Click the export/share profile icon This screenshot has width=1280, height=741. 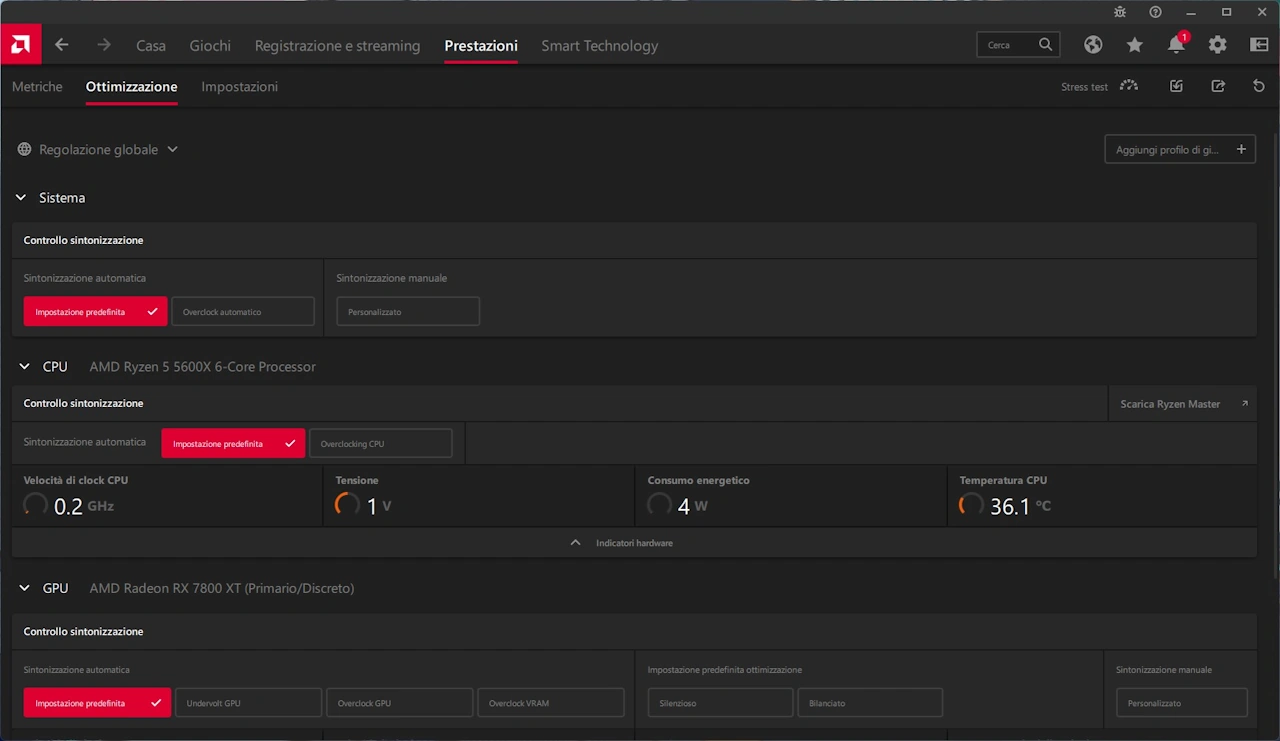1218,86
